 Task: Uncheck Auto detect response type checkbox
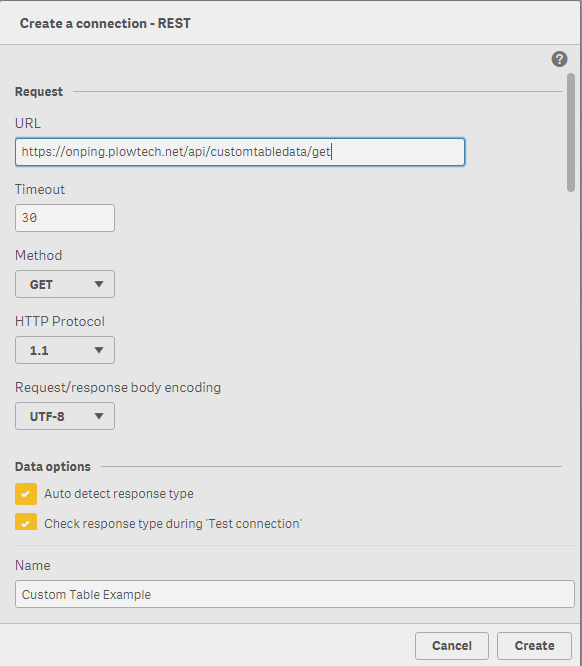(x=26, y=494)
